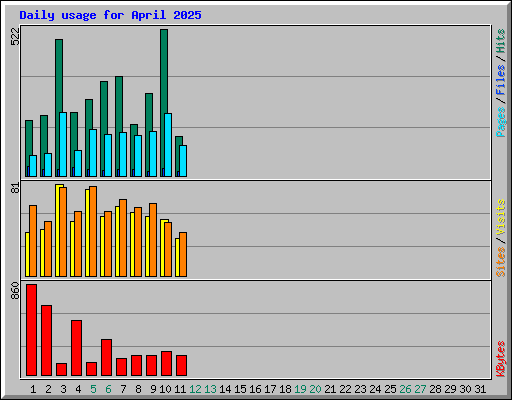512x400 pixels.
Task: Click the green Hits legend label
Action: 500,41
